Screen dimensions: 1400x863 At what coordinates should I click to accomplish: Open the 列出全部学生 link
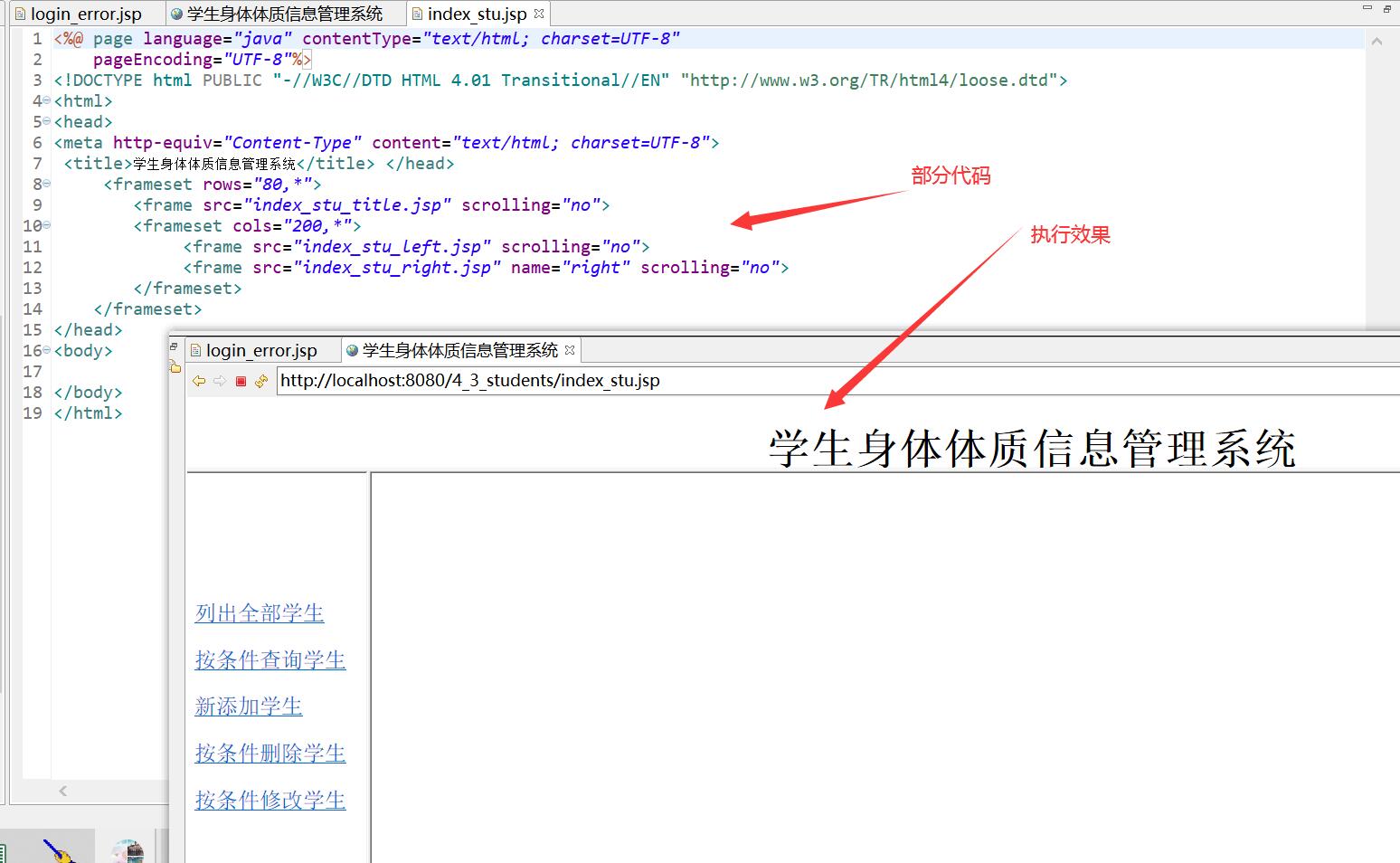260,613
